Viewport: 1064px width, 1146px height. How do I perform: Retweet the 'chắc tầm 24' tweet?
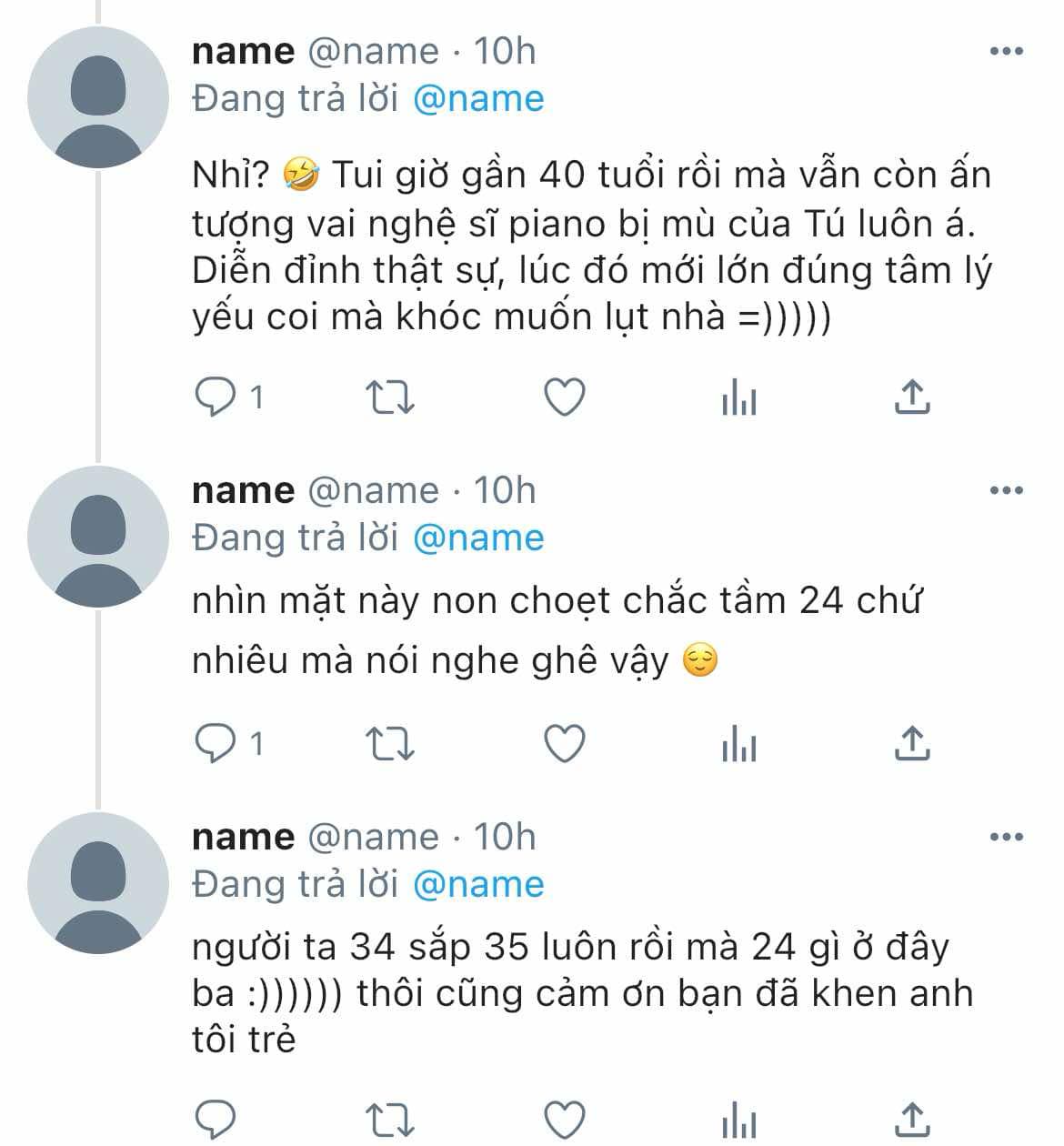tap(389, 744)
